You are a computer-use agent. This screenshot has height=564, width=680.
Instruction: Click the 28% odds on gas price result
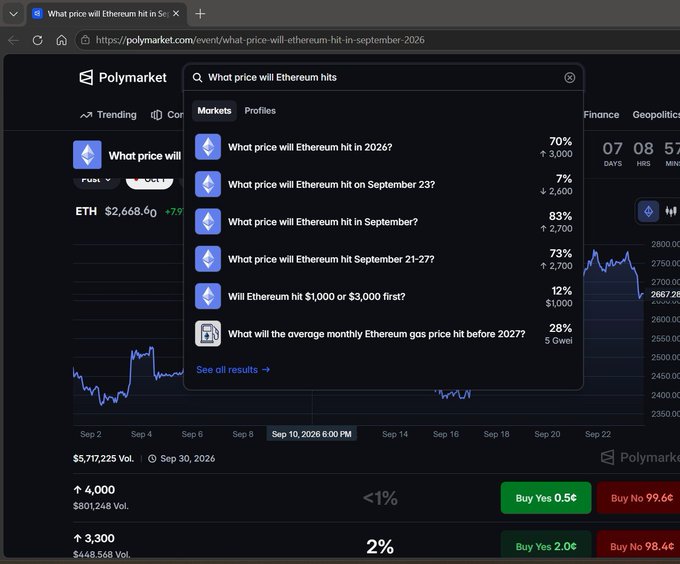click(x=560, y=328)
